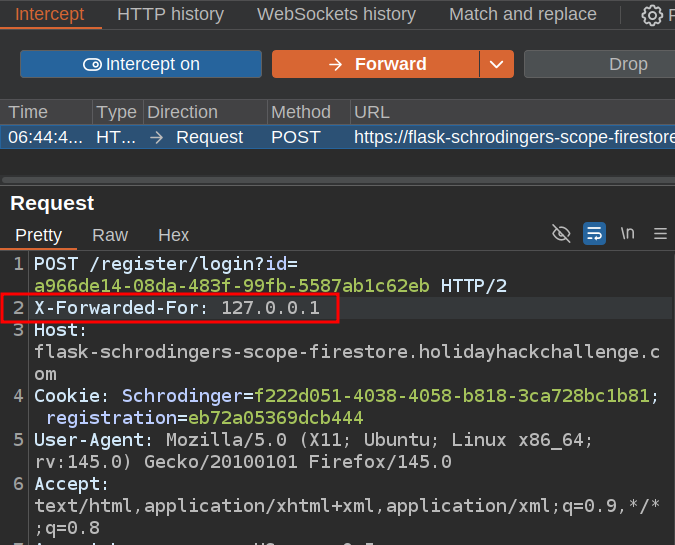Click the divider above the Request panel
The image size is (675, 545).
[x=337, y=180]
